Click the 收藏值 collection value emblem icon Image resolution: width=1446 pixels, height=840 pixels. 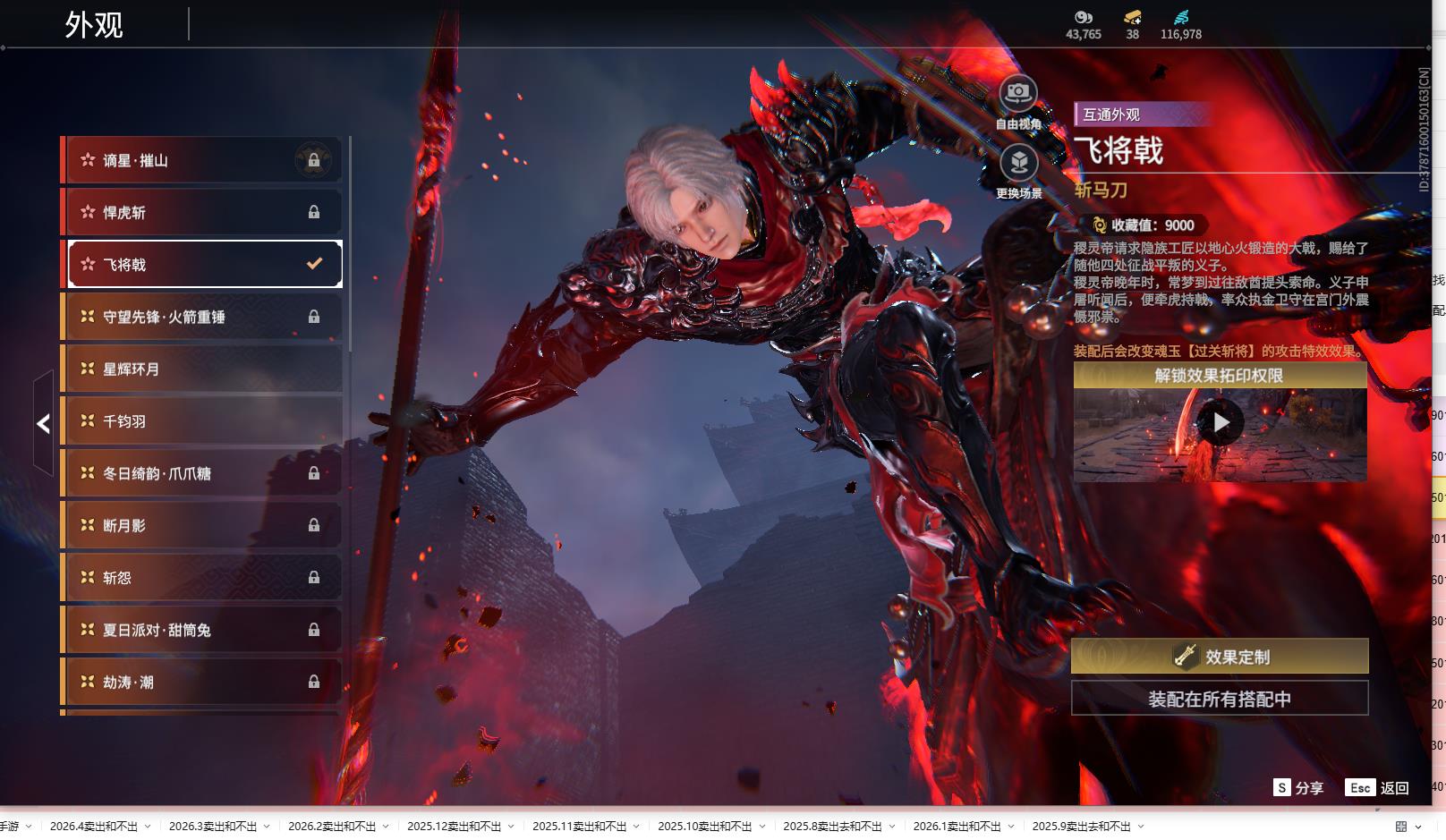point(1099,225)
